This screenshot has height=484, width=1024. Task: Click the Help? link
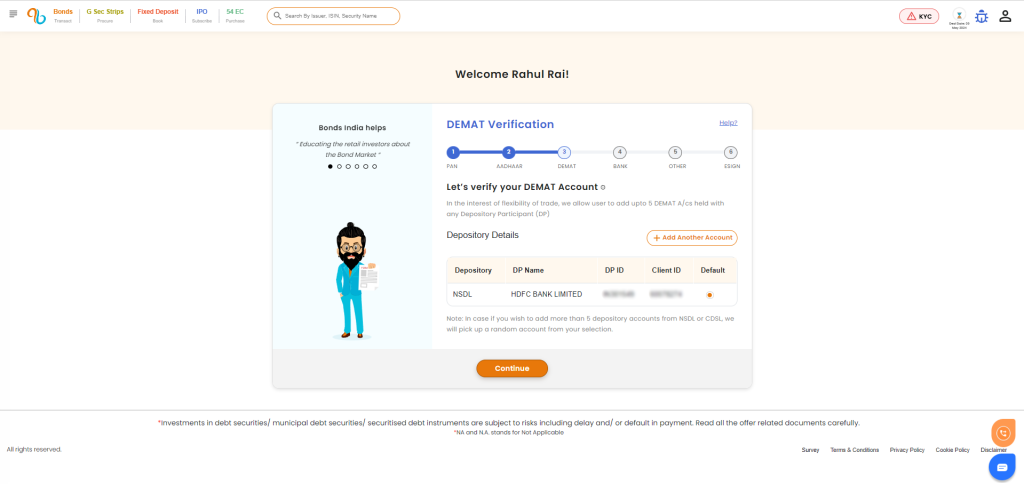coord(728,123)
